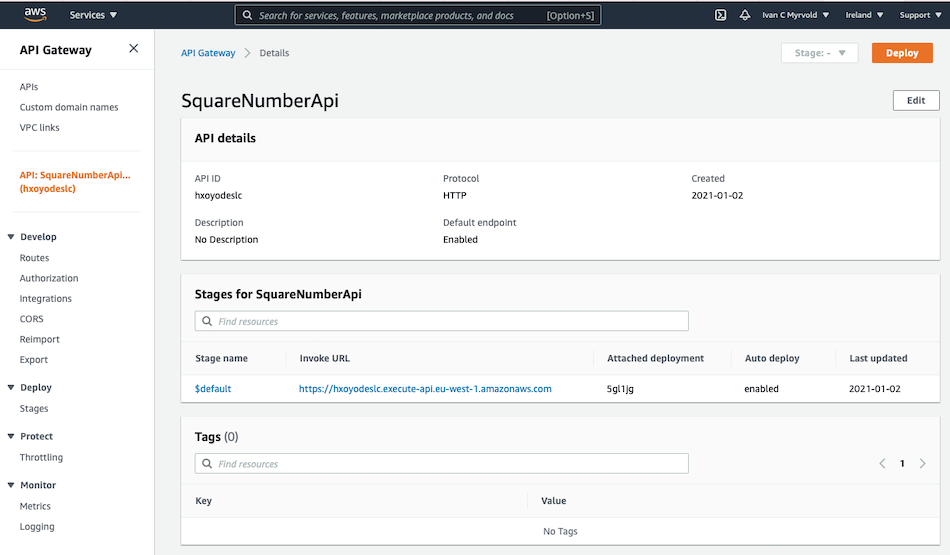Screen dimensions: 950x555
Task: Open the Ireland region selector
Action: coord(864,15)
